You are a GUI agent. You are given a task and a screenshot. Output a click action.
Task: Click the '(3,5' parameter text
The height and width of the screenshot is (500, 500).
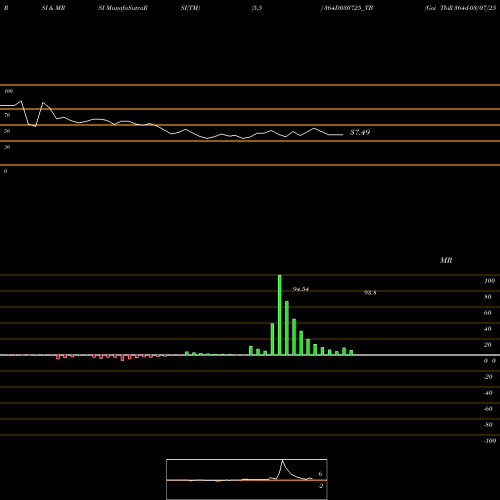257,8
